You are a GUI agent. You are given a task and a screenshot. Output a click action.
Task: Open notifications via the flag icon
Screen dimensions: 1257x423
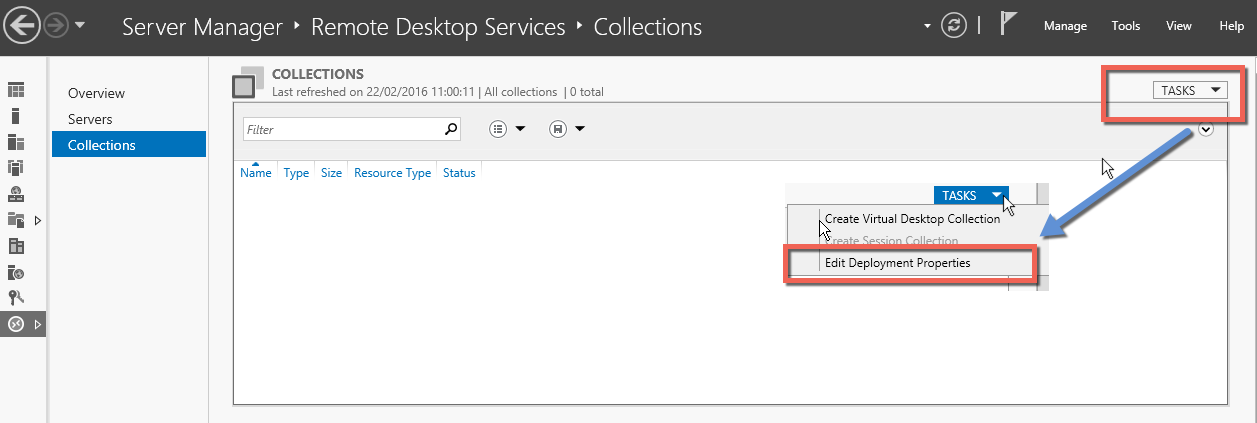pyautogui.click(x=1009, y=25)
